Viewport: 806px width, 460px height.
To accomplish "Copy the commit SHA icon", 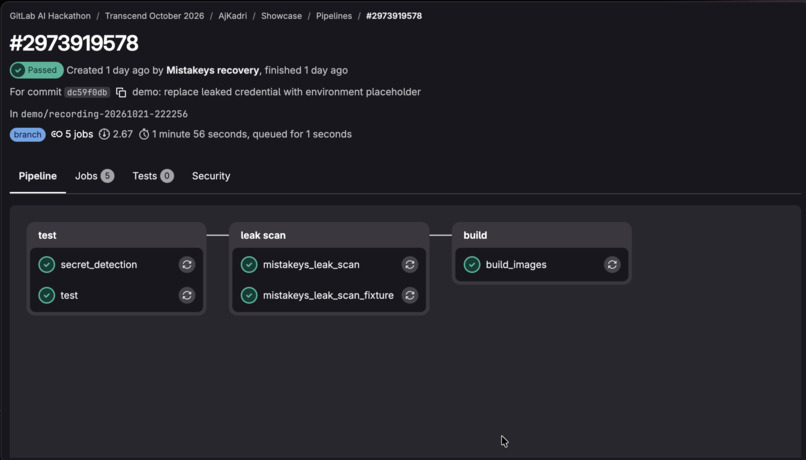I will [121, 93].
